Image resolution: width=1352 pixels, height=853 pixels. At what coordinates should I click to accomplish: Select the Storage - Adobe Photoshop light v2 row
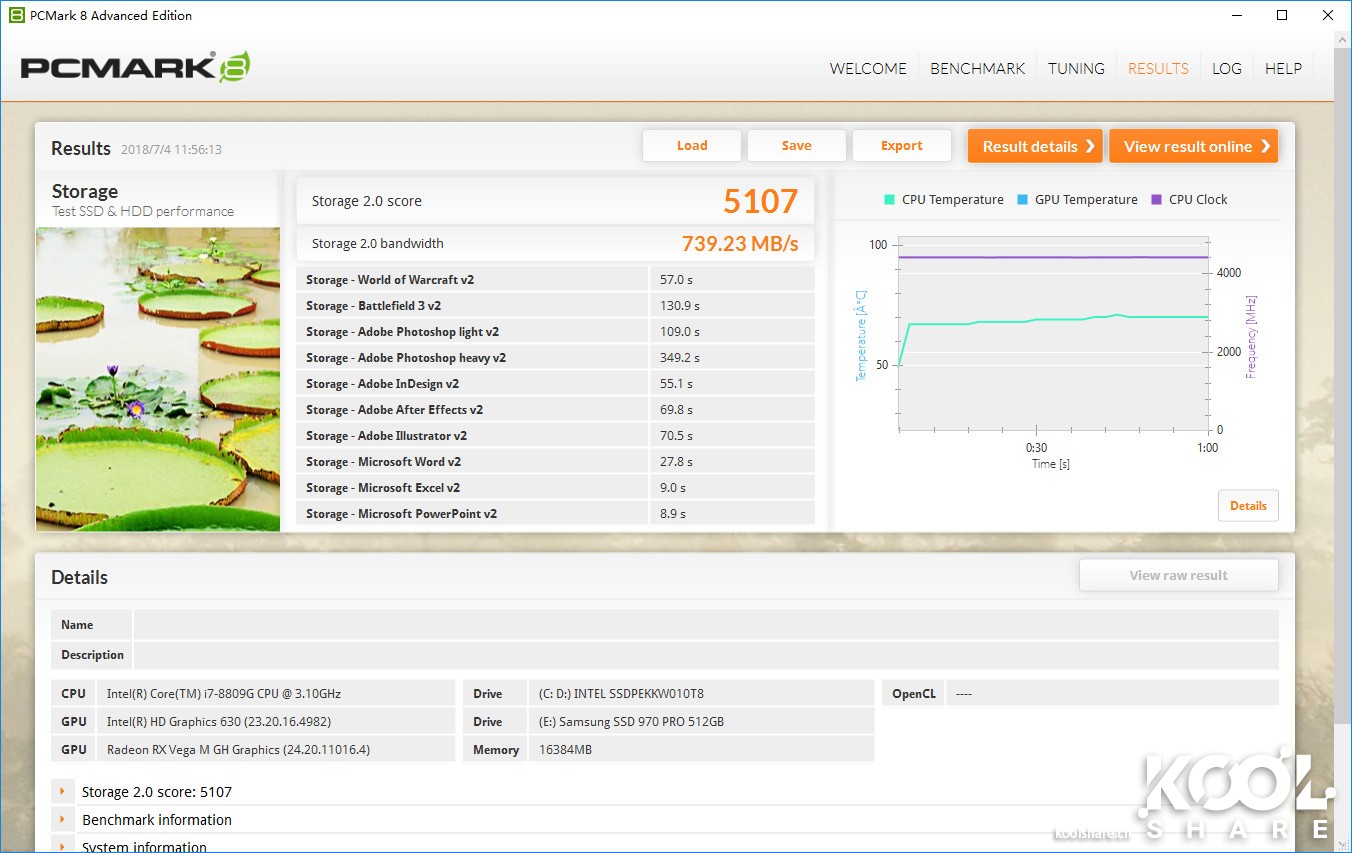pos(555,332)
